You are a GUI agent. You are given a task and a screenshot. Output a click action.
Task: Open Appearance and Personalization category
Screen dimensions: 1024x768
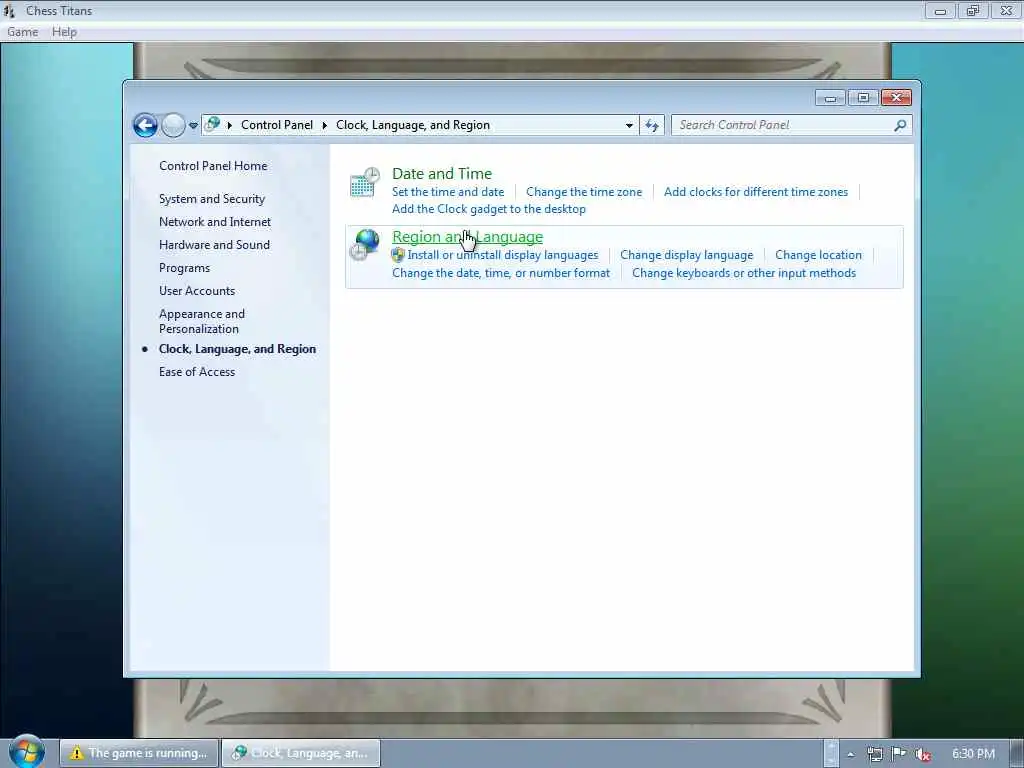(202, 321)
